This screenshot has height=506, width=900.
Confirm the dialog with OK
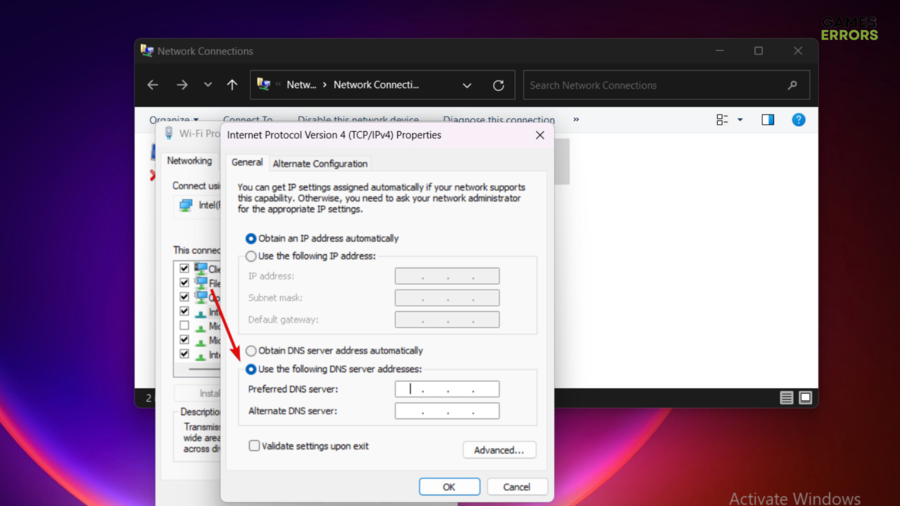pos(449,487)
